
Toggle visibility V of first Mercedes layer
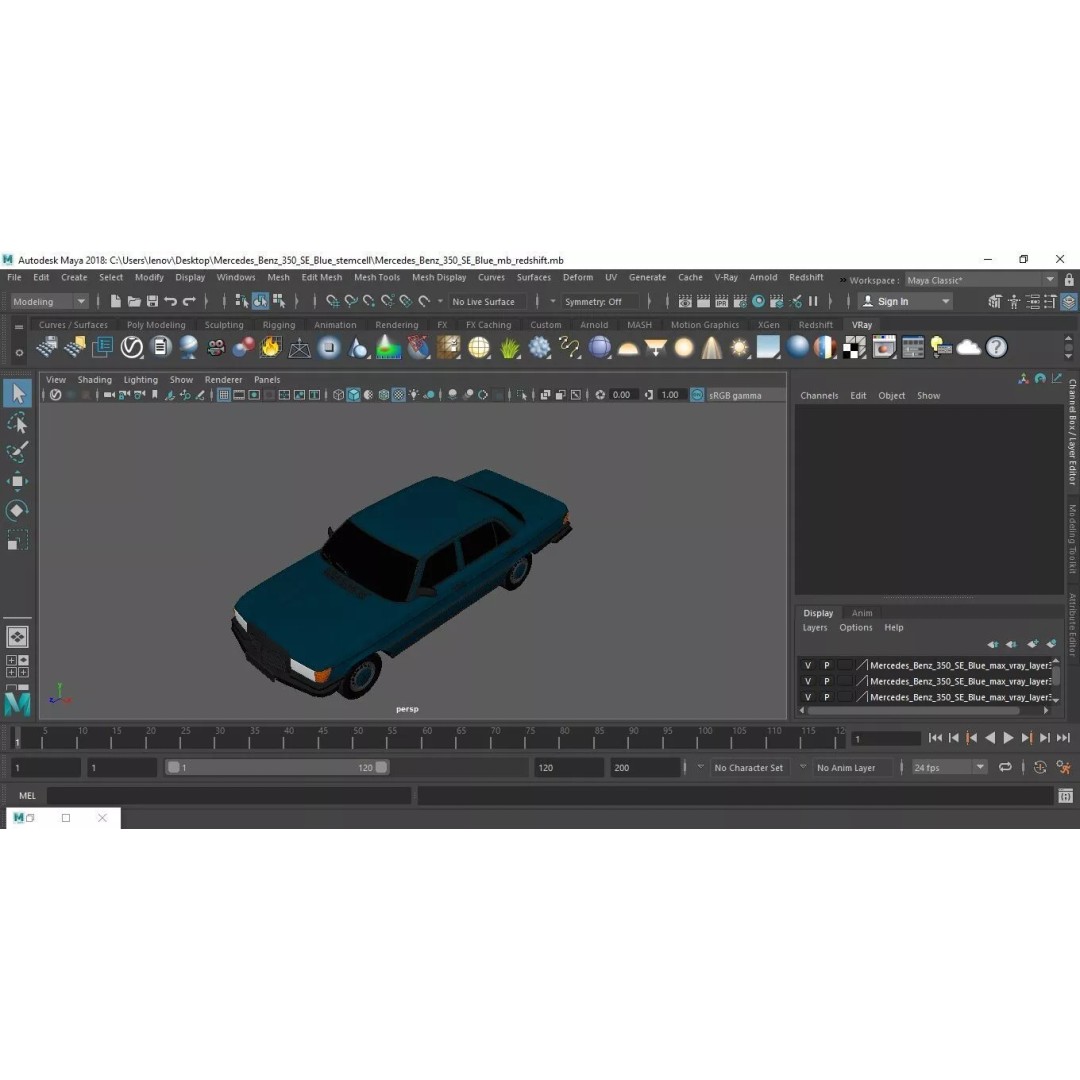coord(808,665)
